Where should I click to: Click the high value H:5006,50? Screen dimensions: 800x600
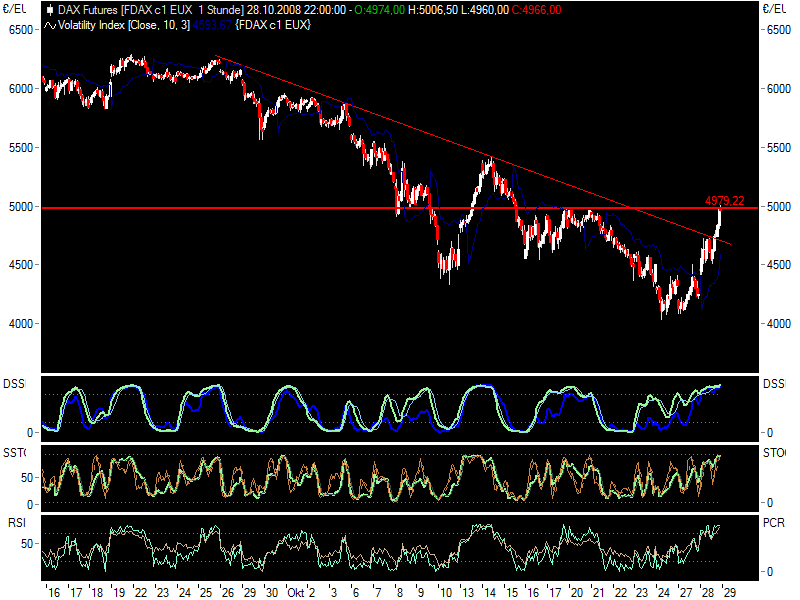[433, 10]
